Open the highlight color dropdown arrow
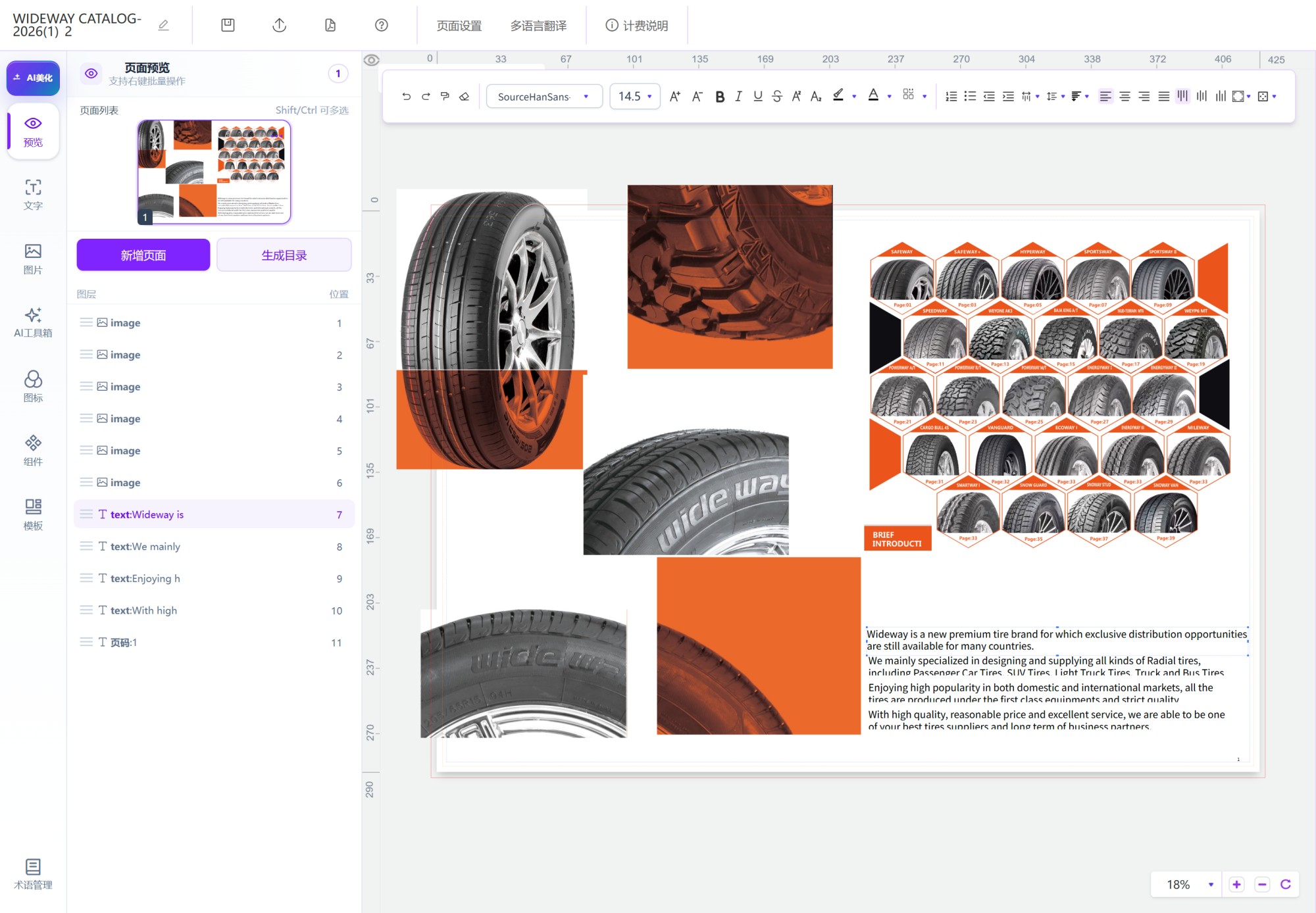This screenshot has width=1316, height=913. tap(854, 97)
